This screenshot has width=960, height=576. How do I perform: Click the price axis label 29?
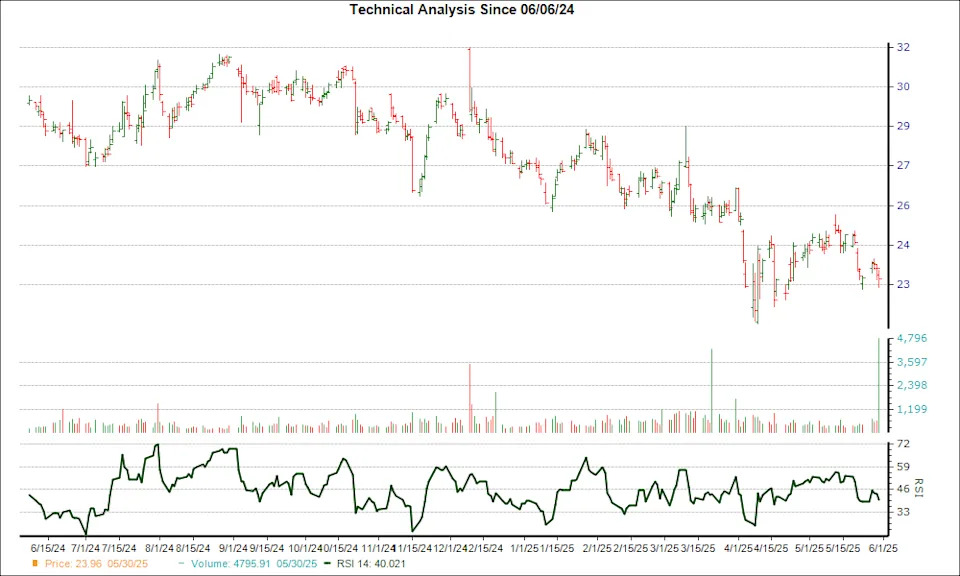tap(903, 126)
